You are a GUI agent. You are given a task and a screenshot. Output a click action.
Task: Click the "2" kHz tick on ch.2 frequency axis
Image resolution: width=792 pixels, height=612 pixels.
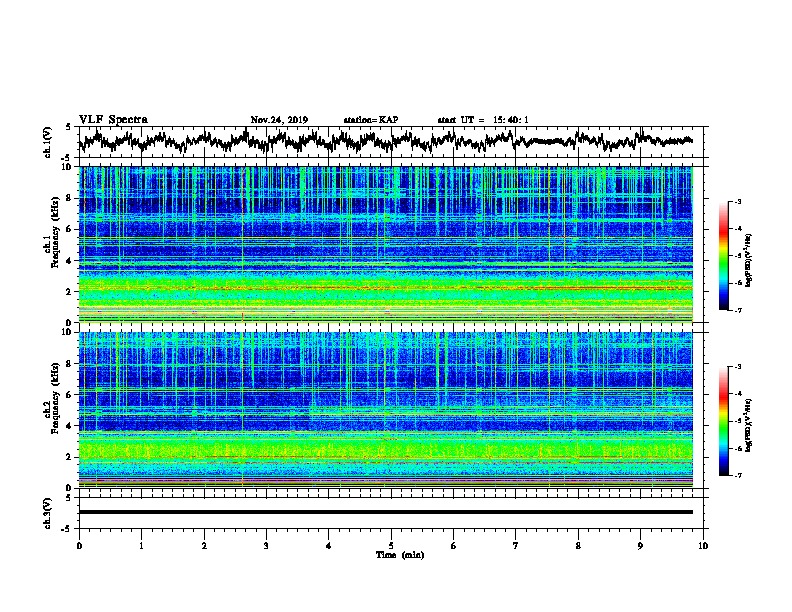click(70, 457)
